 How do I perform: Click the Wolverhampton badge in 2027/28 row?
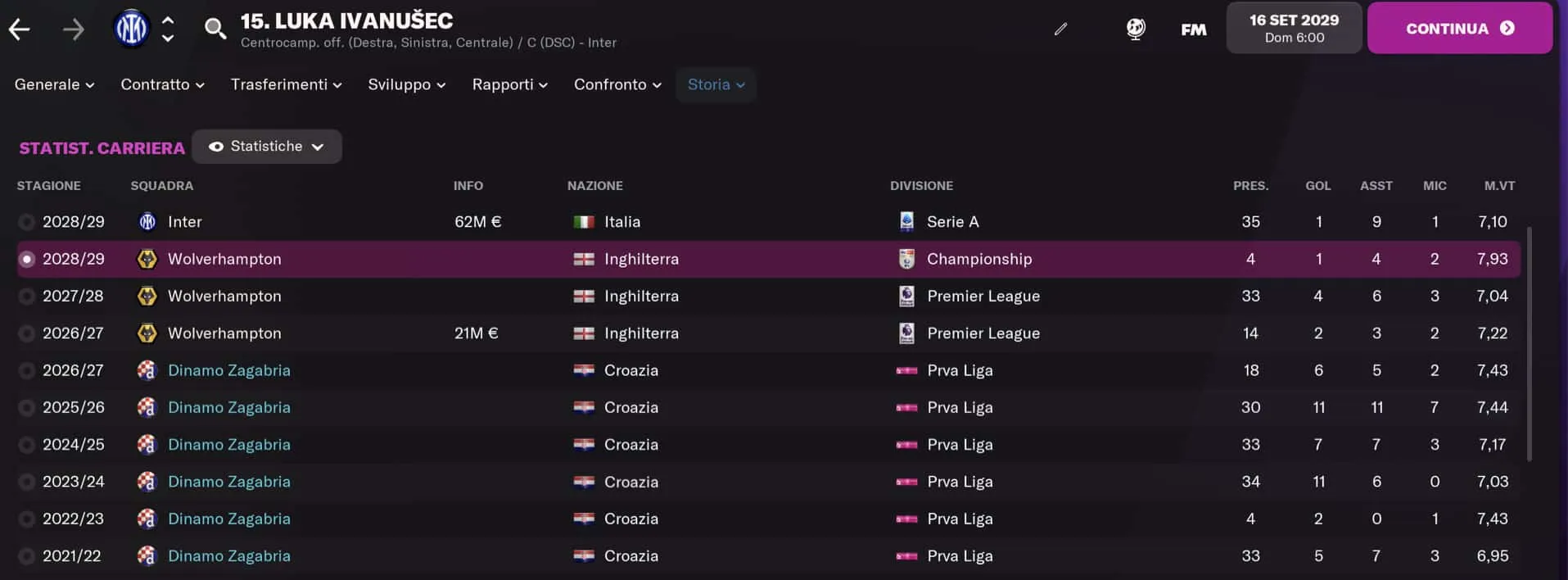(x=147, y=297)
